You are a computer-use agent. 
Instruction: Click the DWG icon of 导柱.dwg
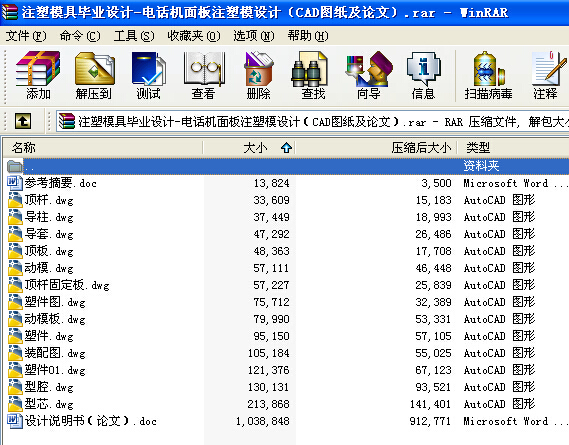tap(15, 217)
